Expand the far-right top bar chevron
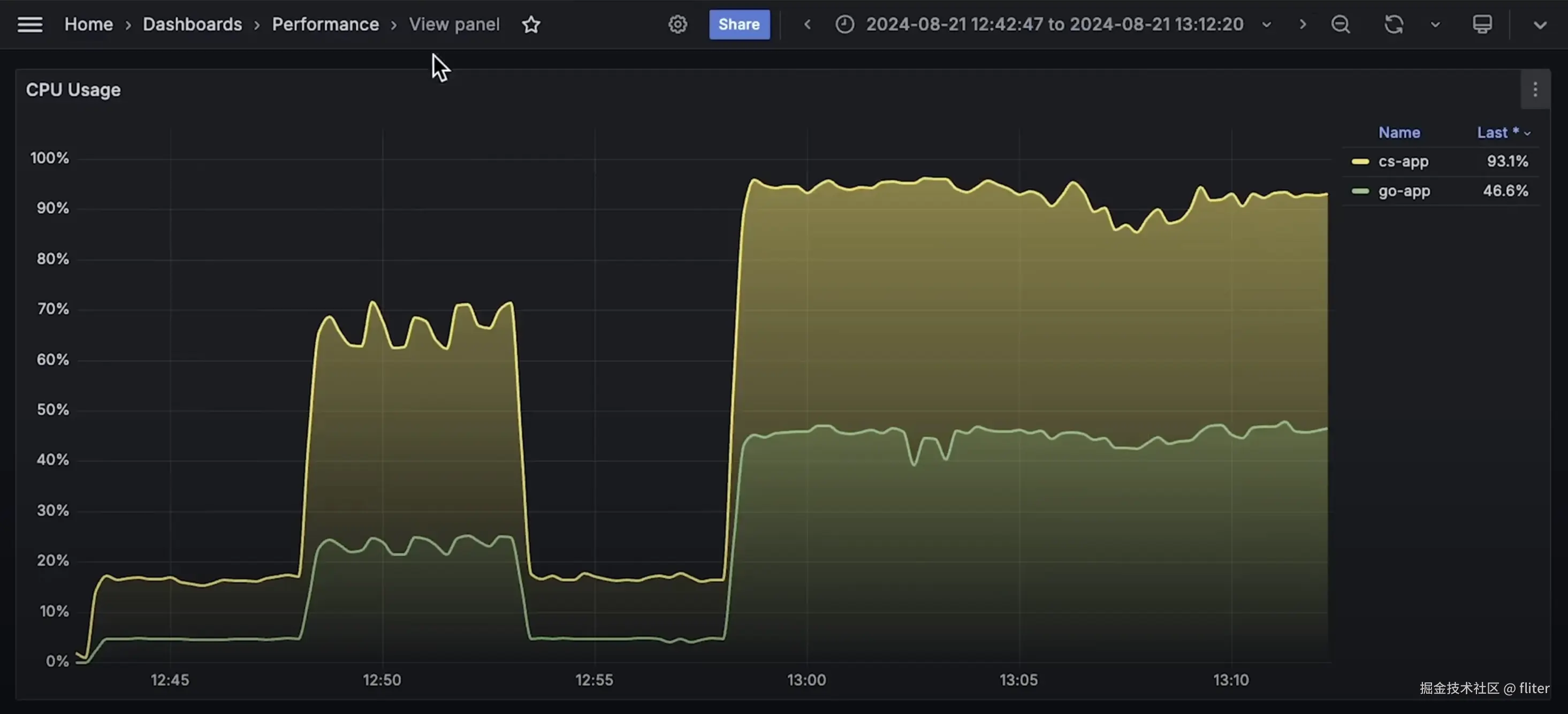Image resolution: width=1568 pixels, height=714 pixels. (x=1540, y=24)
